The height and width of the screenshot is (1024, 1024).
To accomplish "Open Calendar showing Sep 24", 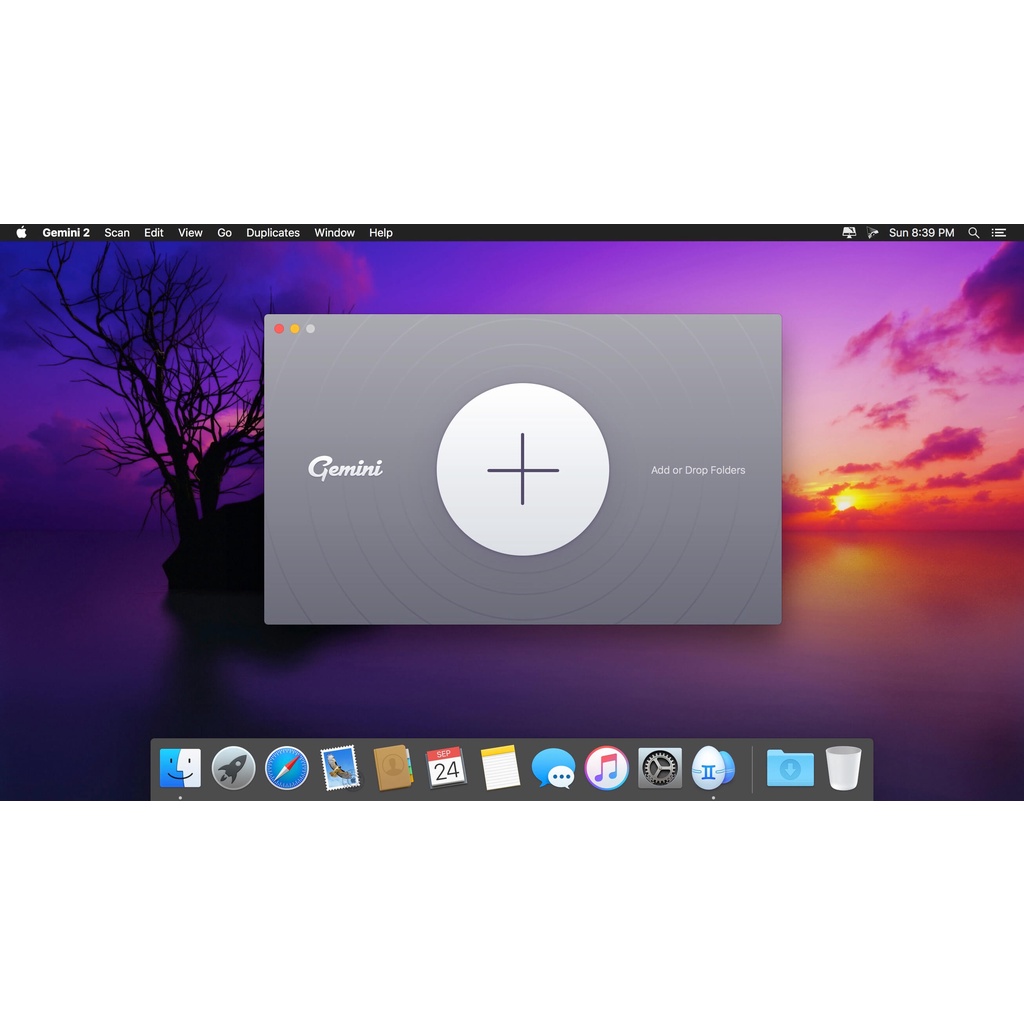I will click(446, 768).
